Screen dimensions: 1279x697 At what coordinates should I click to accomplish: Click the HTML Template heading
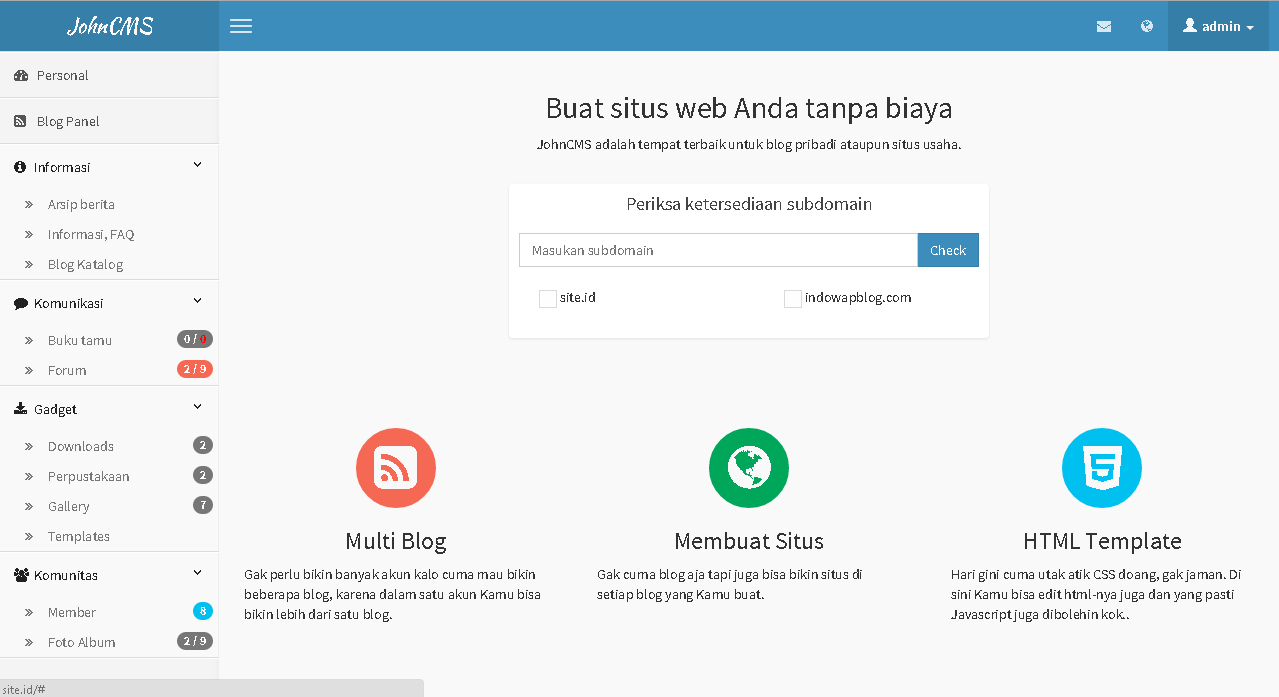click(x=1102, y=541)
